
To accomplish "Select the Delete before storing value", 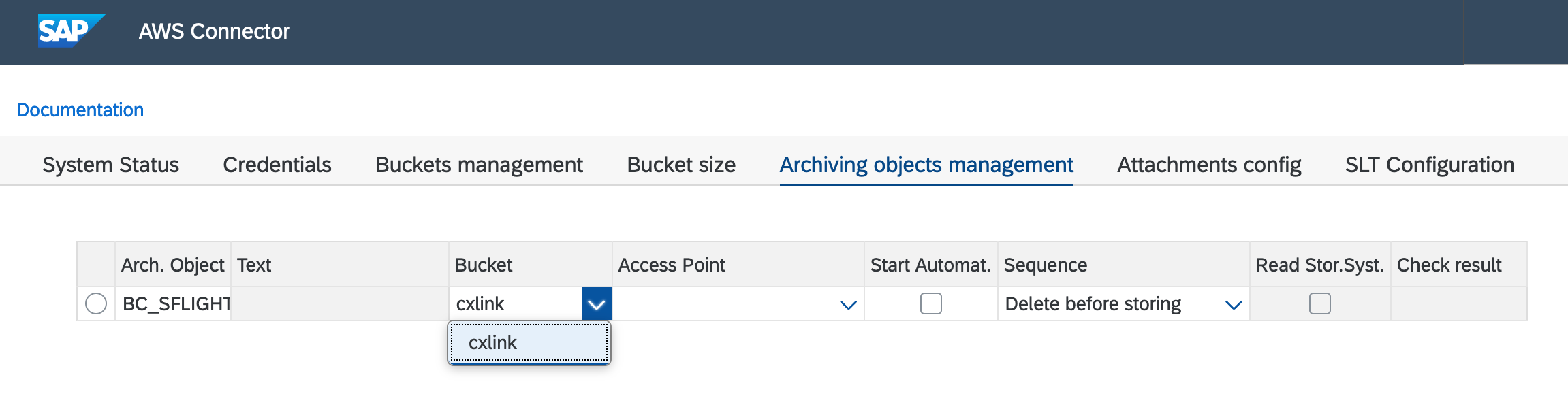I will (x=1093, y=304).
